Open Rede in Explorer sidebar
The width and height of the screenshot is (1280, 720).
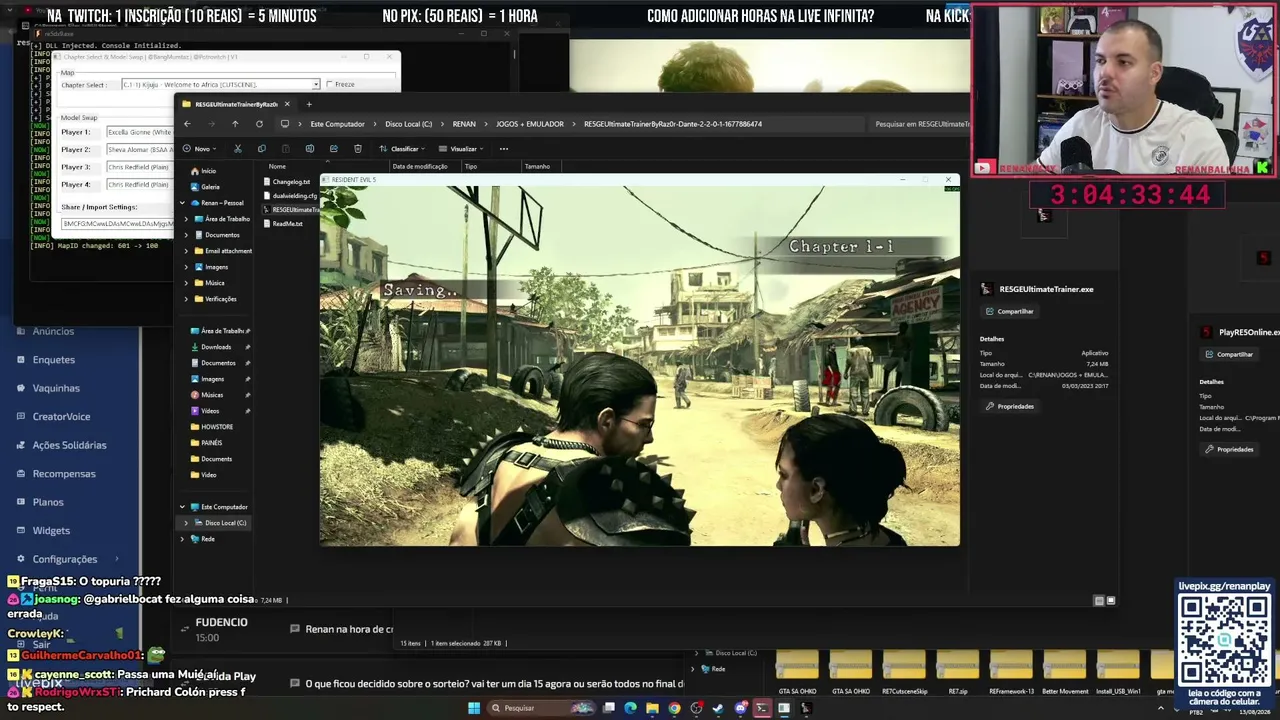203,539
